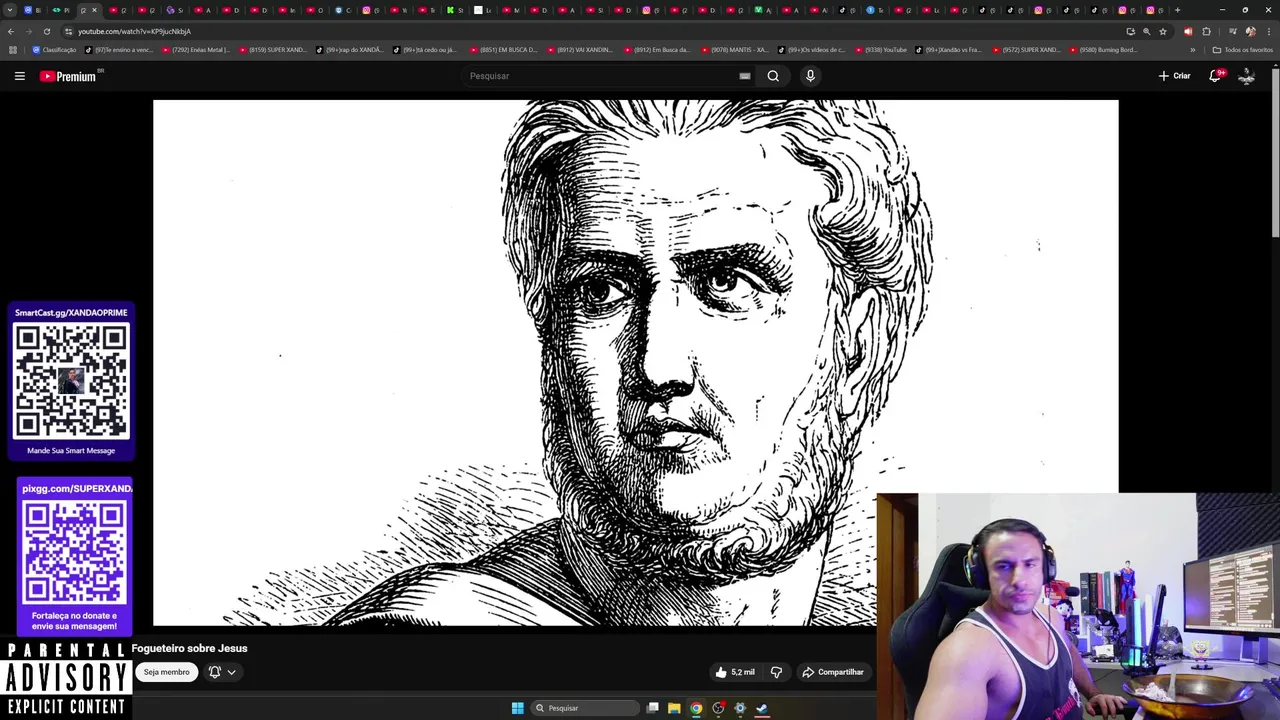Like the video with 5,2 mil likes

click(735, 672)
